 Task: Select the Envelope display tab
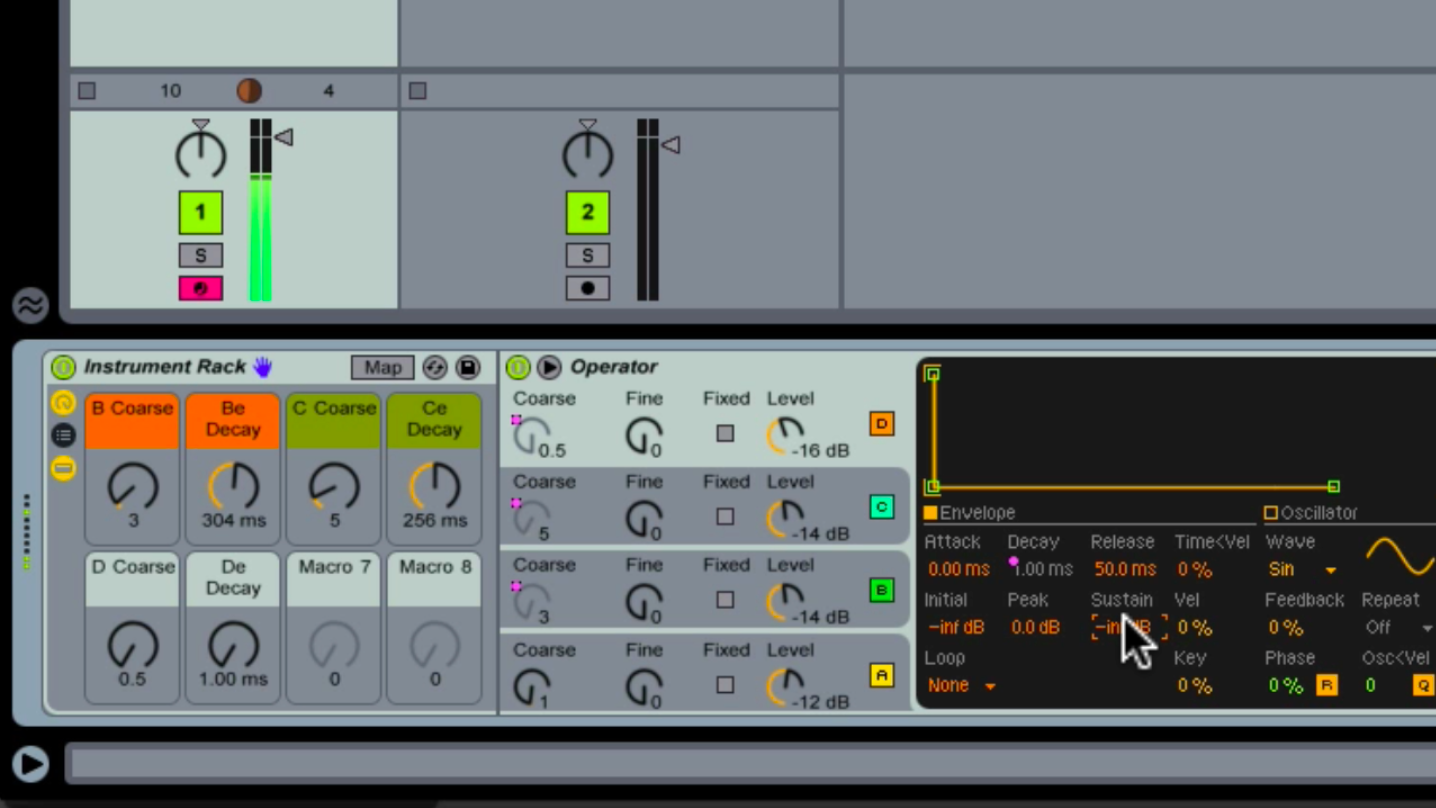coord(969,513)
